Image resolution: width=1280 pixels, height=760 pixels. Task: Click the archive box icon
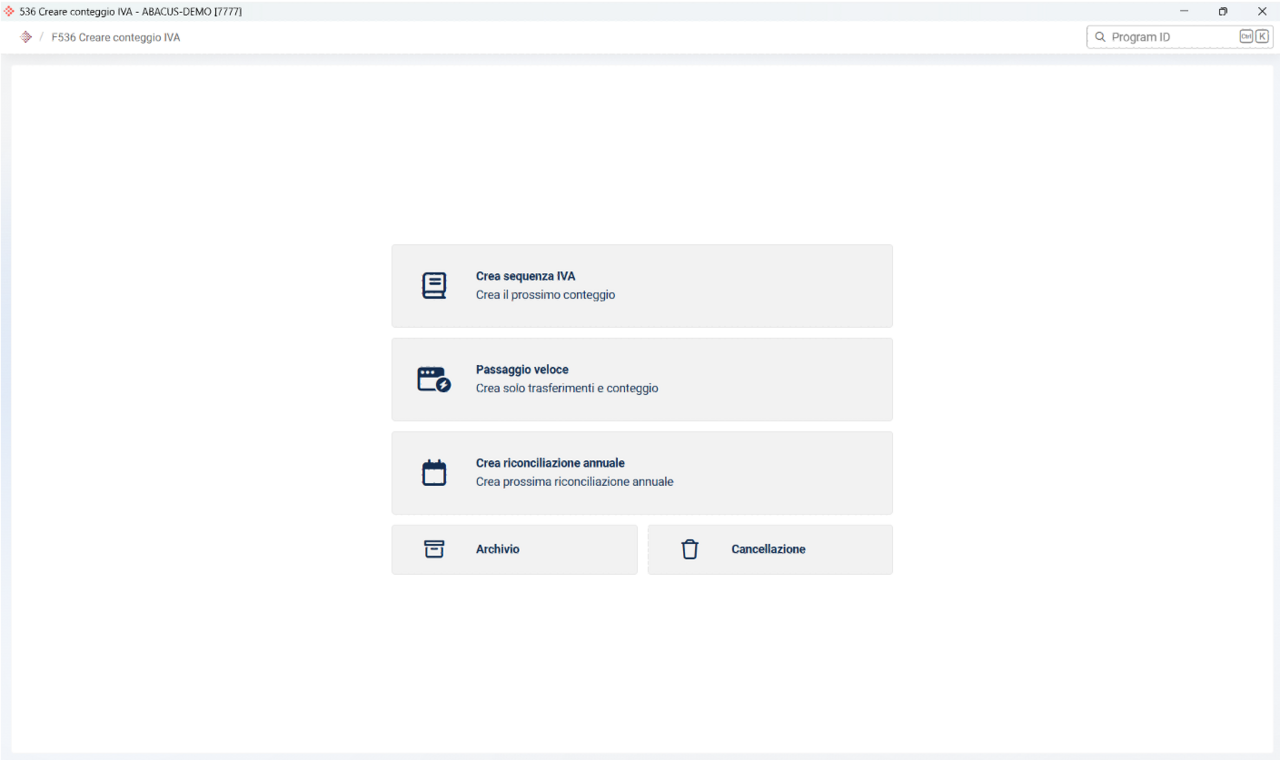click(x=434, y=549)
